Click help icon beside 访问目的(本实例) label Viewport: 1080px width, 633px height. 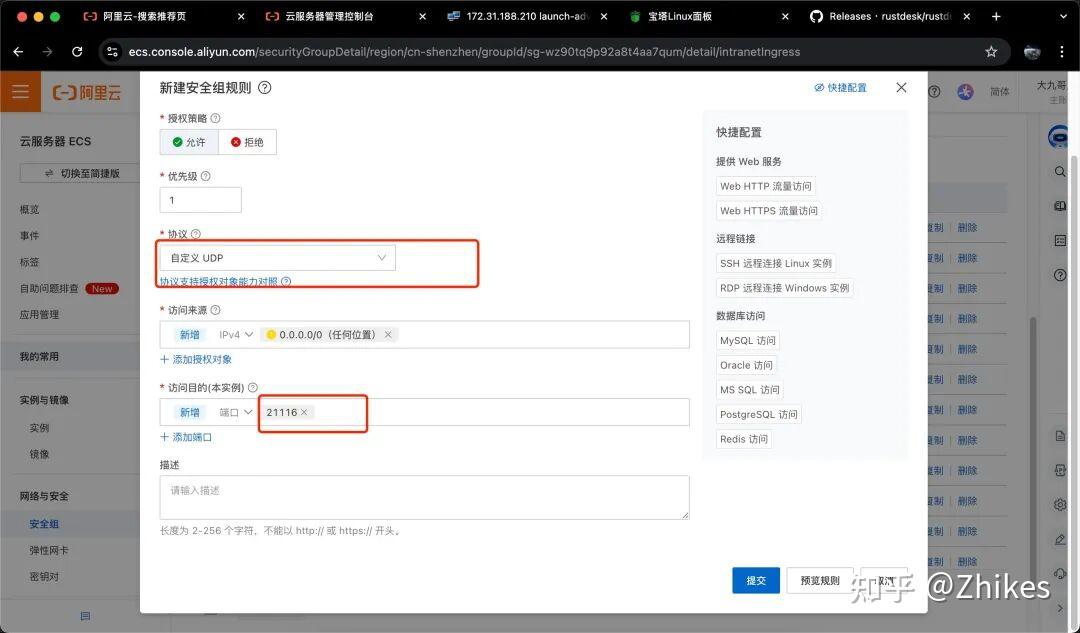(253, 388)
